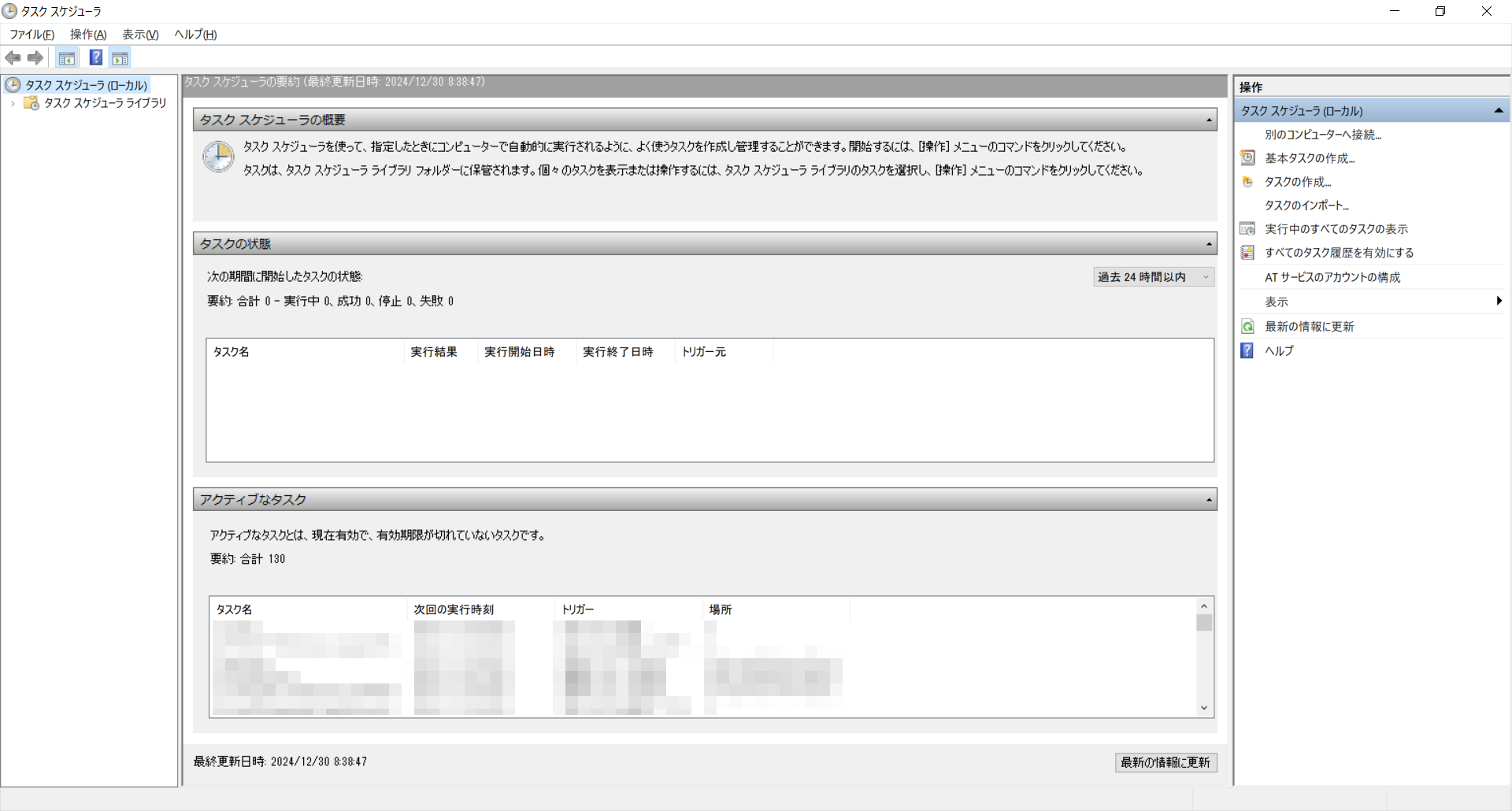Open the 過去 24 時間以内 dropdown

pyautogui.click(x=1154, y=277)
